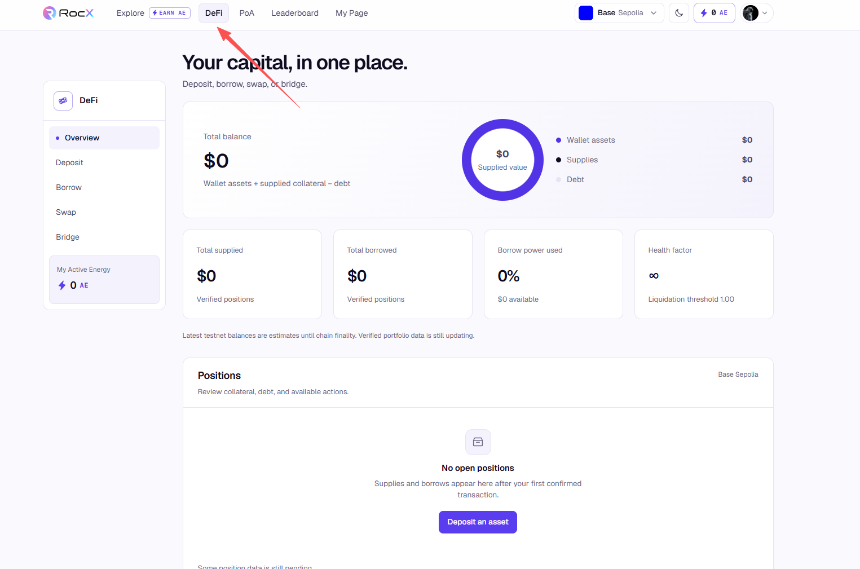
Task: Open the profile avatar menu
Action: 756,13
